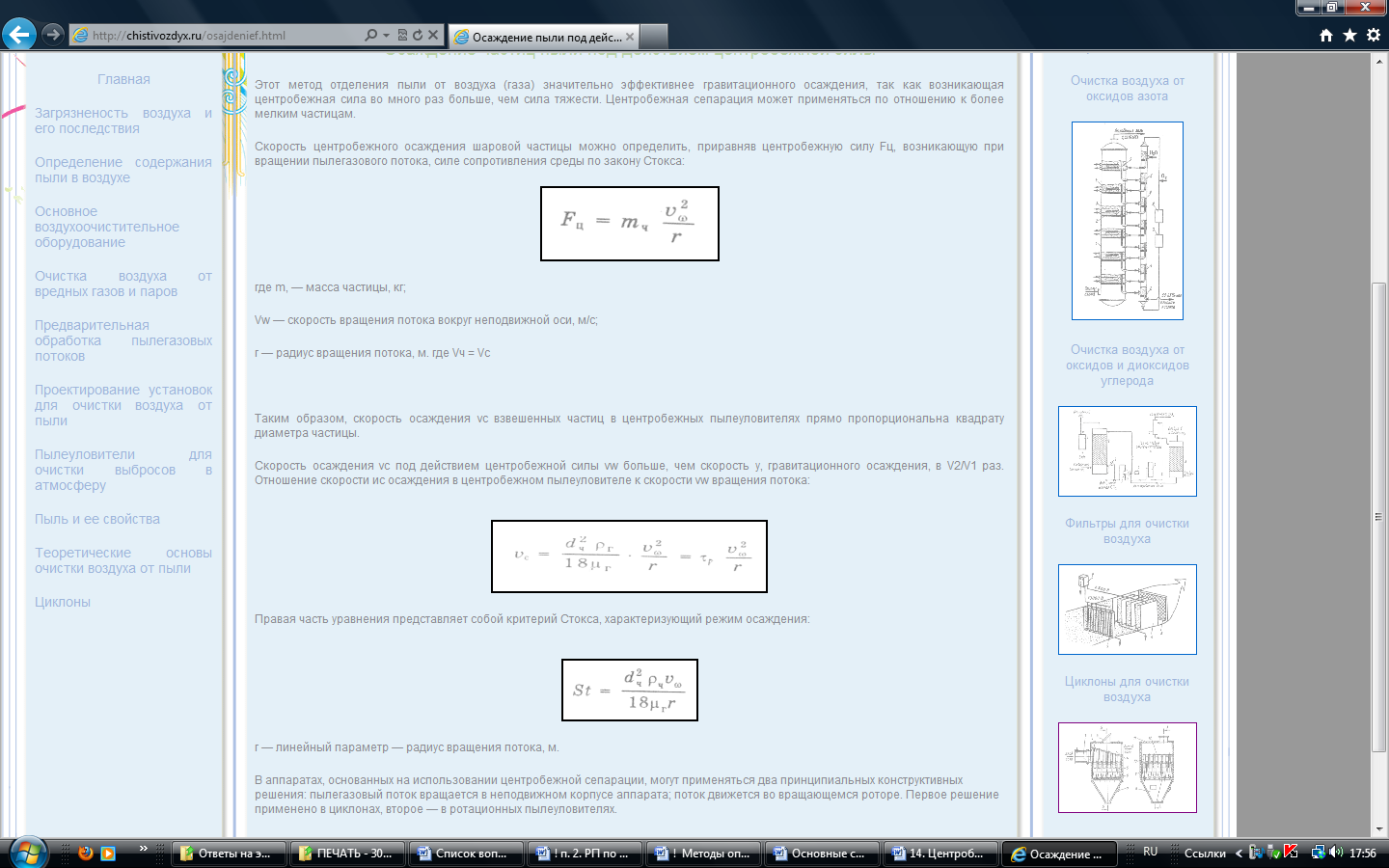Open the volume speaker tray icon
1389x868 pixels.
pos(1336,853)
